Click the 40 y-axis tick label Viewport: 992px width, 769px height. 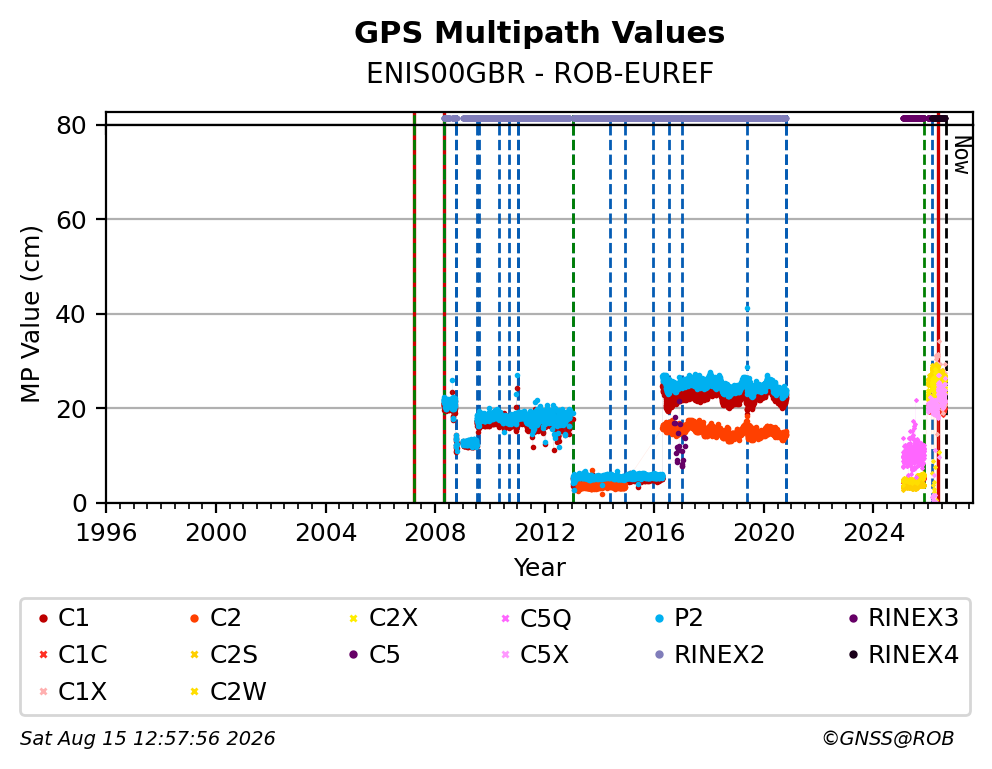(71, 314)
